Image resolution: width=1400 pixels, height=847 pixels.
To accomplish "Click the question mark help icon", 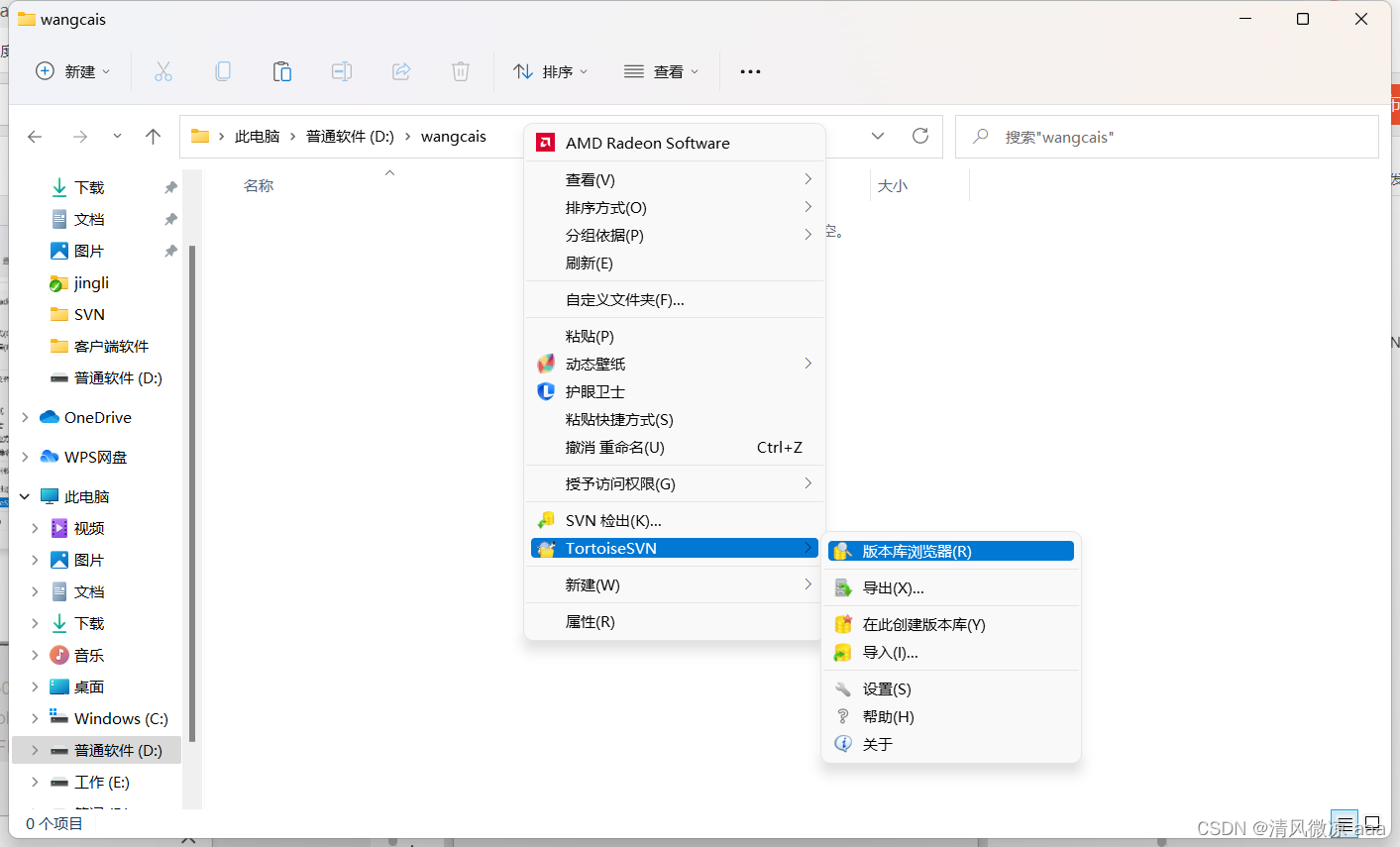I will point(842,716).
